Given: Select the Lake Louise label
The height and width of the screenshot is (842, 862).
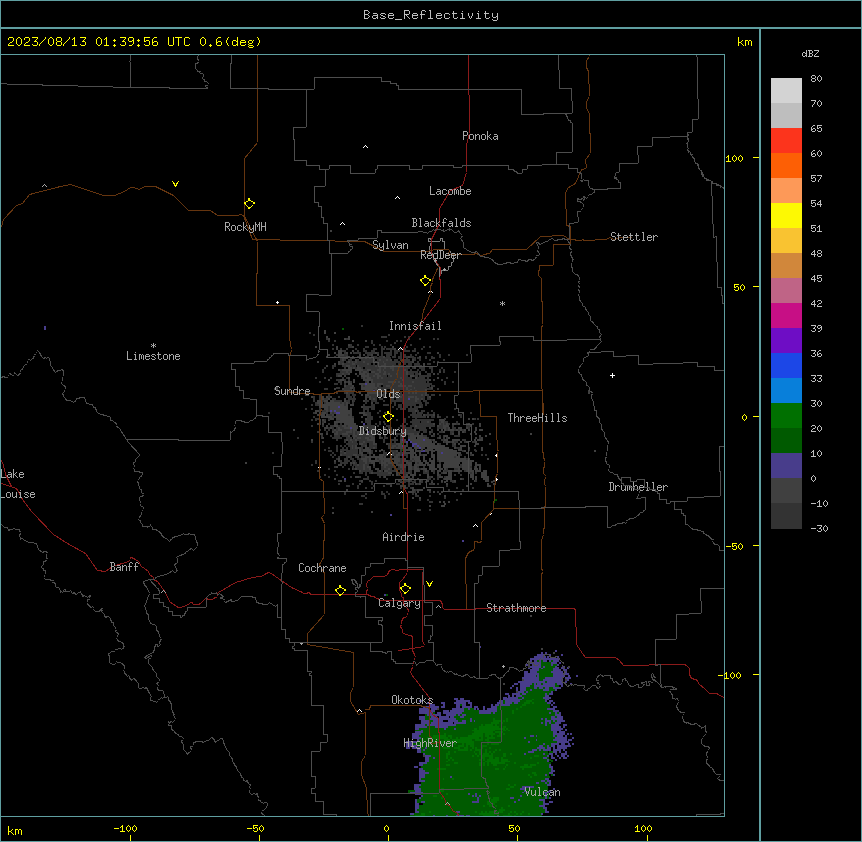Looking at the screenshot, I should click(x=18, y=484).
